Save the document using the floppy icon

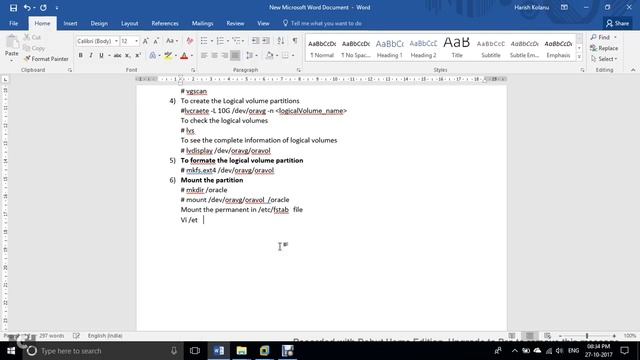tap(13, 8)
